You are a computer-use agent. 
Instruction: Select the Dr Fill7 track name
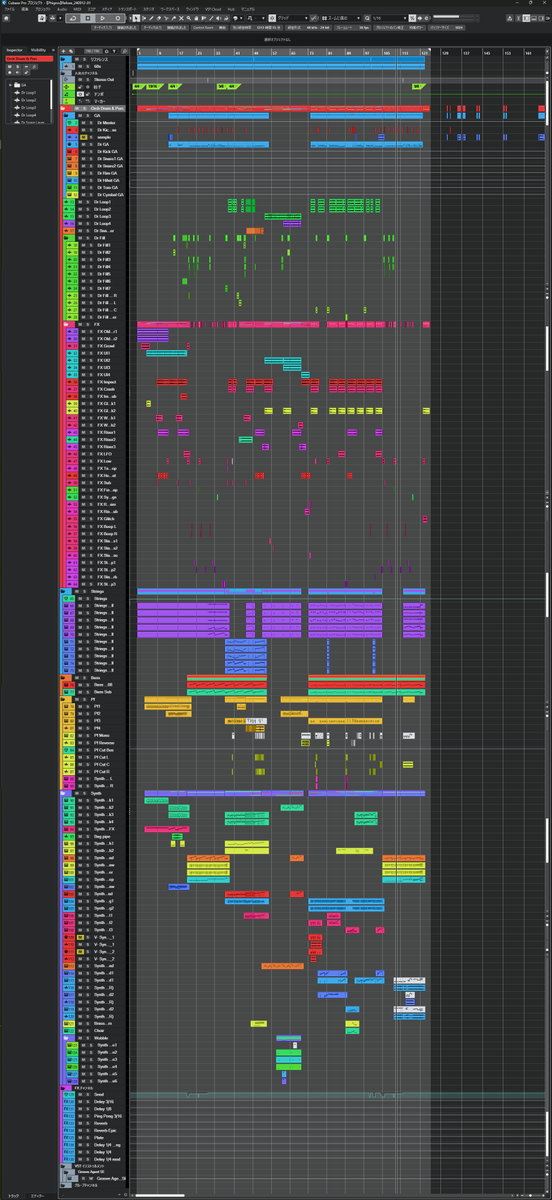105,288
